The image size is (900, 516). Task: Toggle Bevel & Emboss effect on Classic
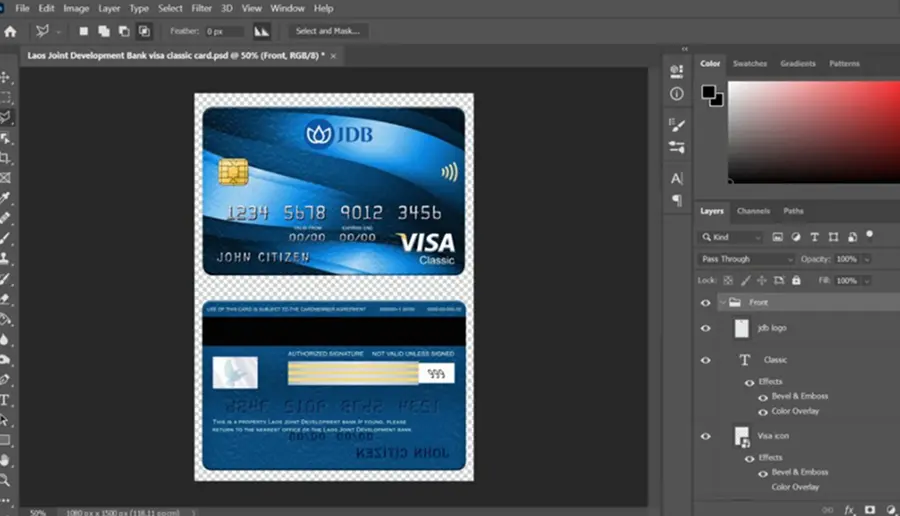click(763, 397)
